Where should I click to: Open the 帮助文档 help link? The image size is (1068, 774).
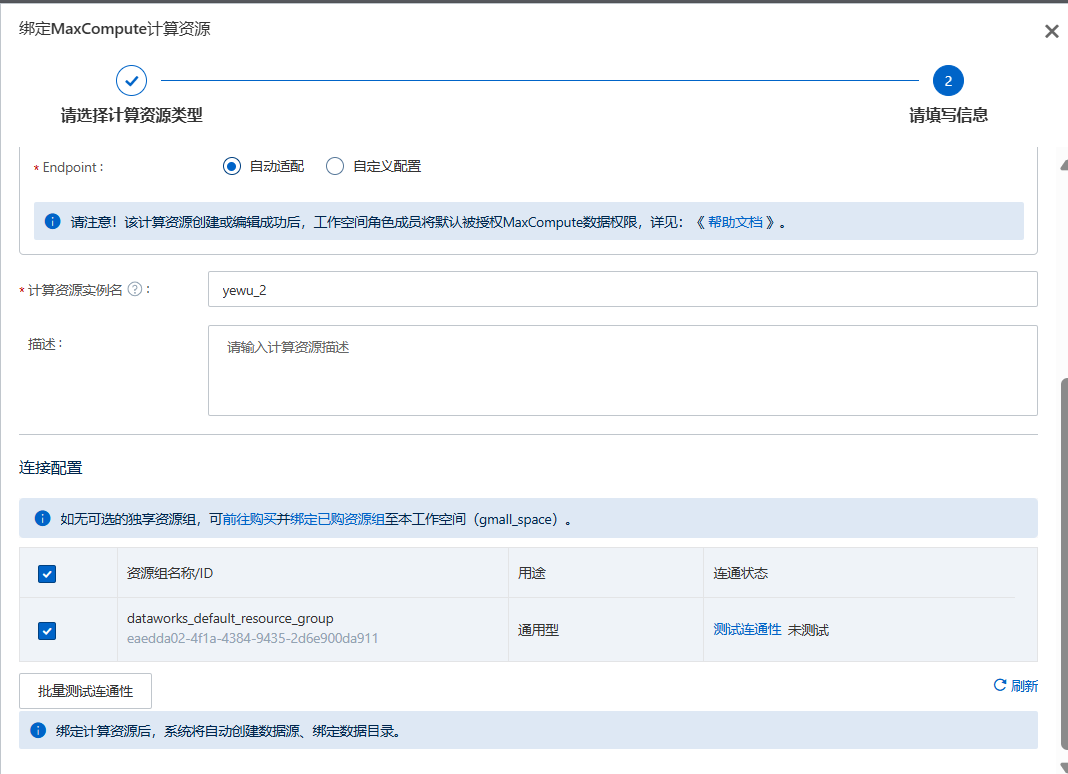(x=735, y=222)
